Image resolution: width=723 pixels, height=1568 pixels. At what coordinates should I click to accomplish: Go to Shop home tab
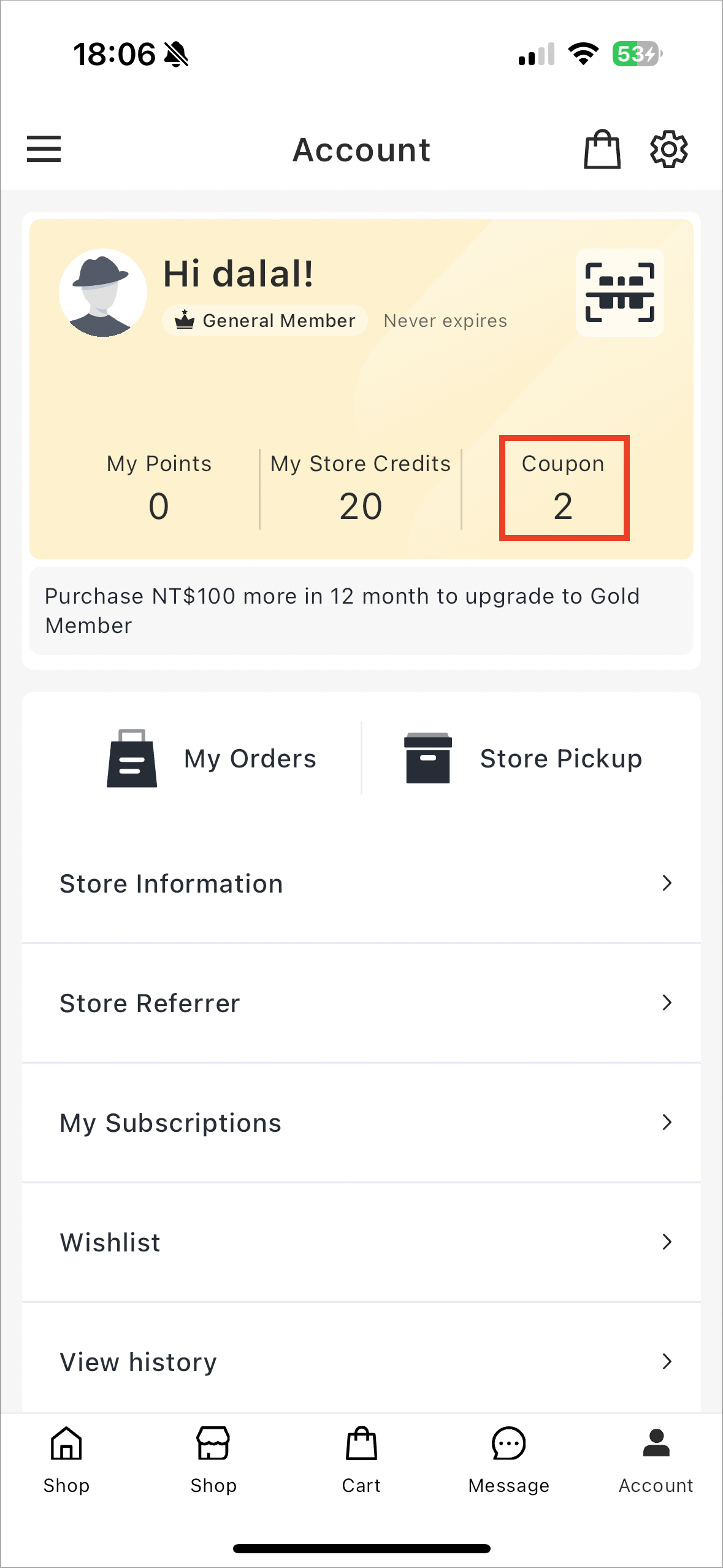[66, 1460]
